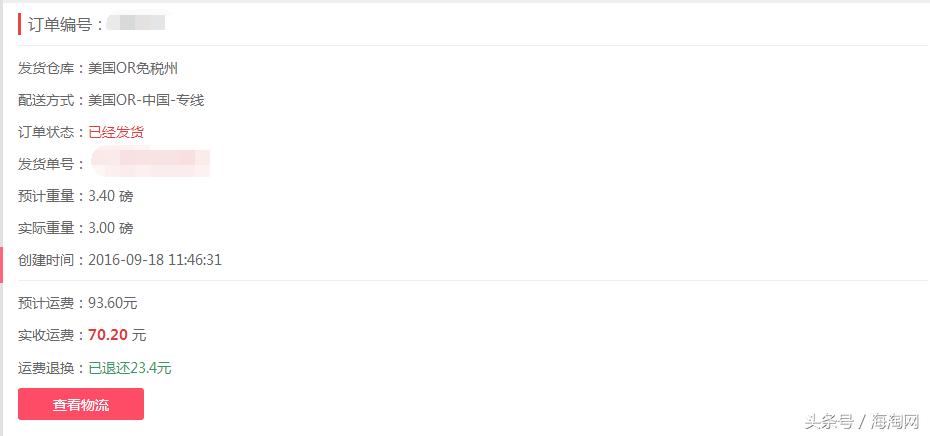Viewport: 930px width, 436px height.
Task: Click the red bar beside 订单编号 heading
Action: tap(20, 24)
